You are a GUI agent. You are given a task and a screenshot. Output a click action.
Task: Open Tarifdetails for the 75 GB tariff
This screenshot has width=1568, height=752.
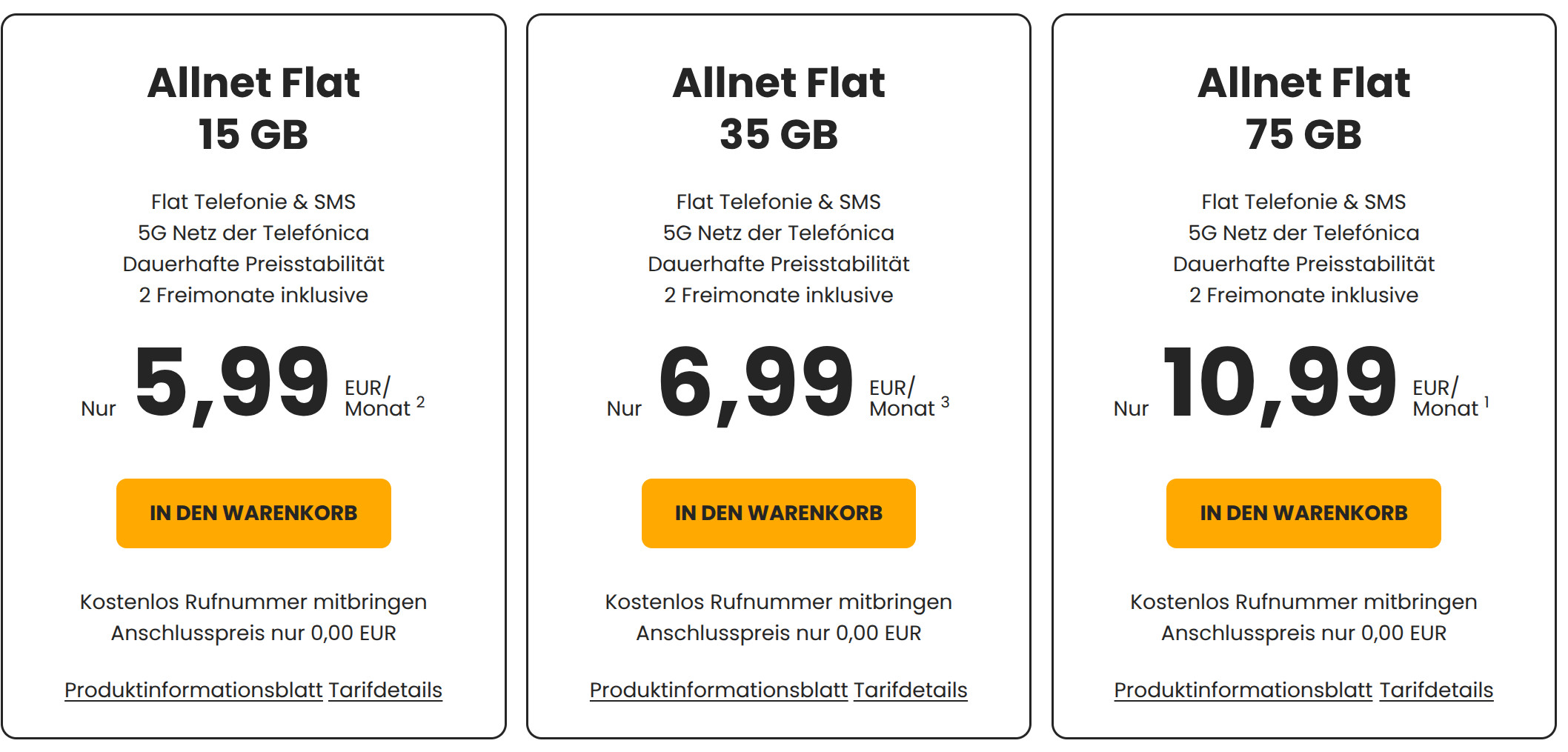pos(1435,689)
